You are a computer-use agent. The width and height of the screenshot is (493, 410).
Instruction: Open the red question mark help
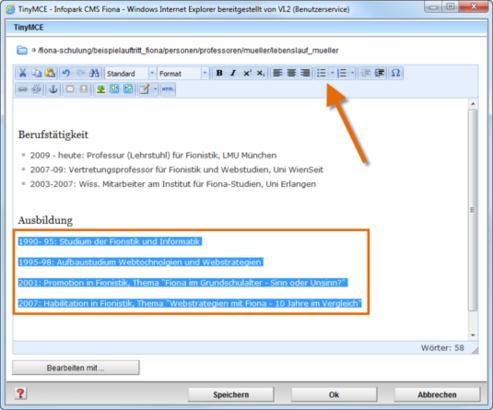21,394
